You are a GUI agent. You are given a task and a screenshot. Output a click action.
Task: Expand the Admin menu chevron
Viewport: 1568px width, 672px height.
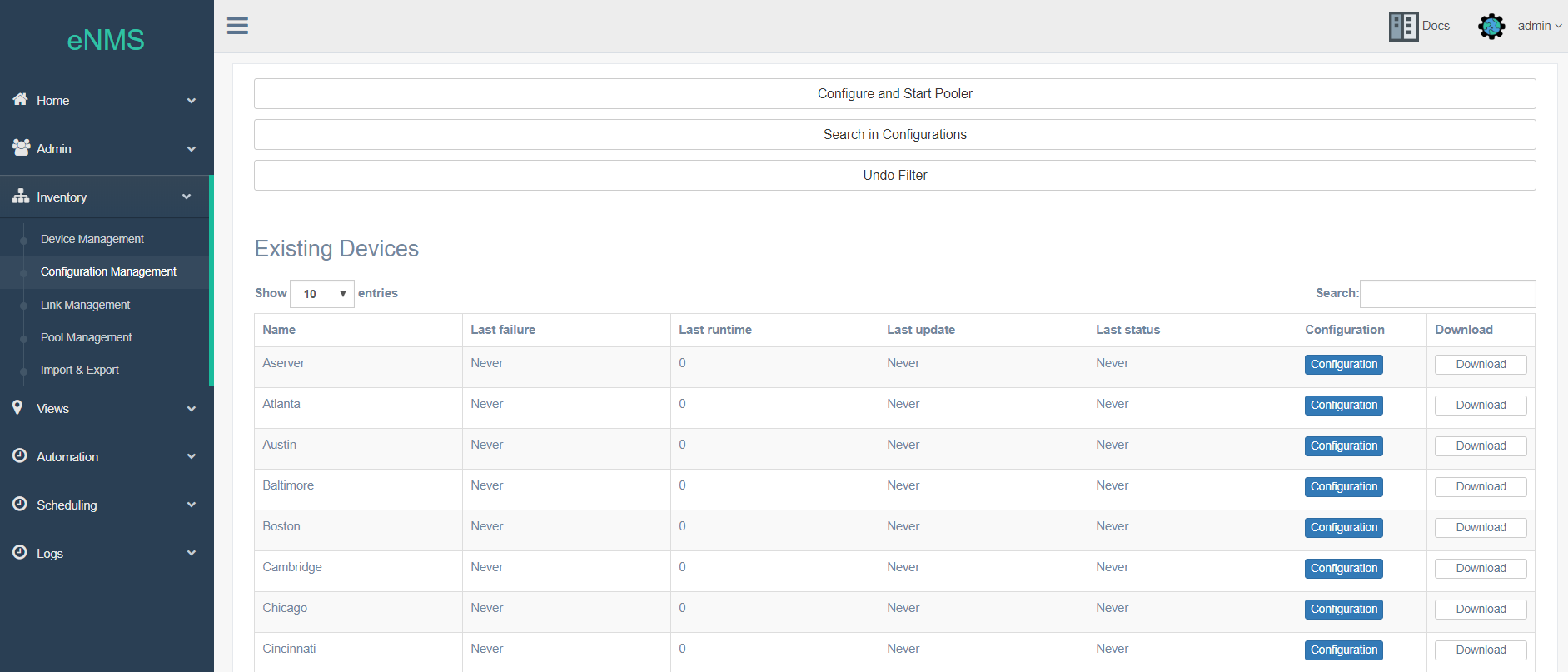[x=192, y=149]
